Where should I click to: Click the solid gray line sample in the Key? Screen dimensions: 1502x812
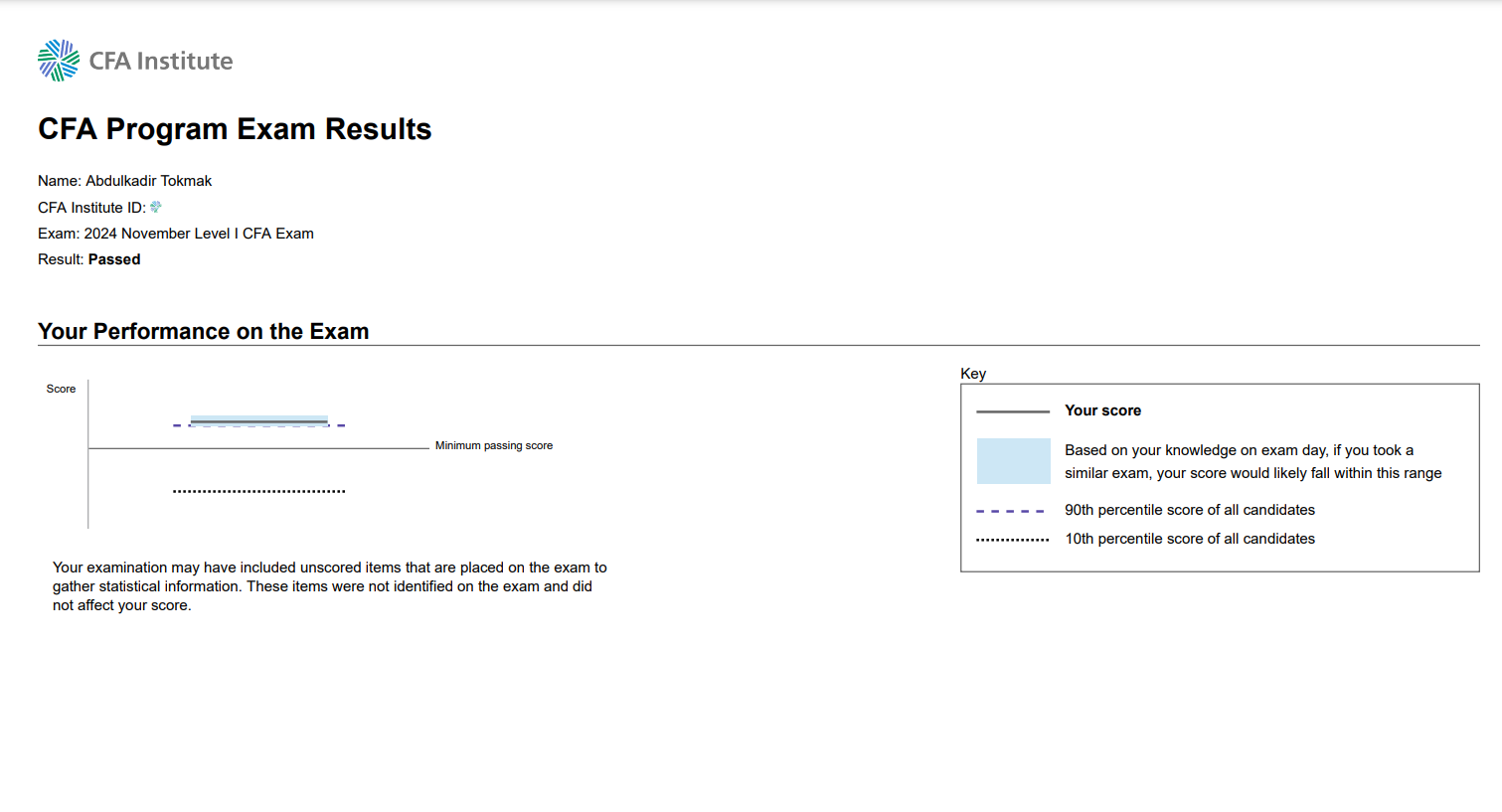pos(1013,411)
